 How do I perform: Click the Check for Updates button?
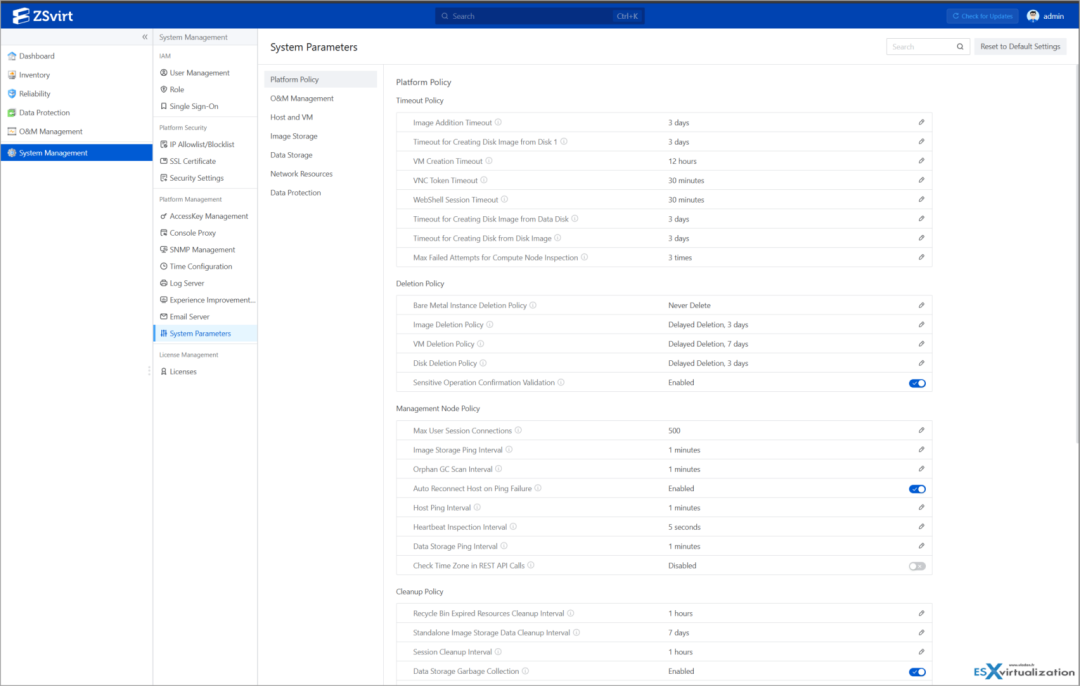click(x=982, y=16)
